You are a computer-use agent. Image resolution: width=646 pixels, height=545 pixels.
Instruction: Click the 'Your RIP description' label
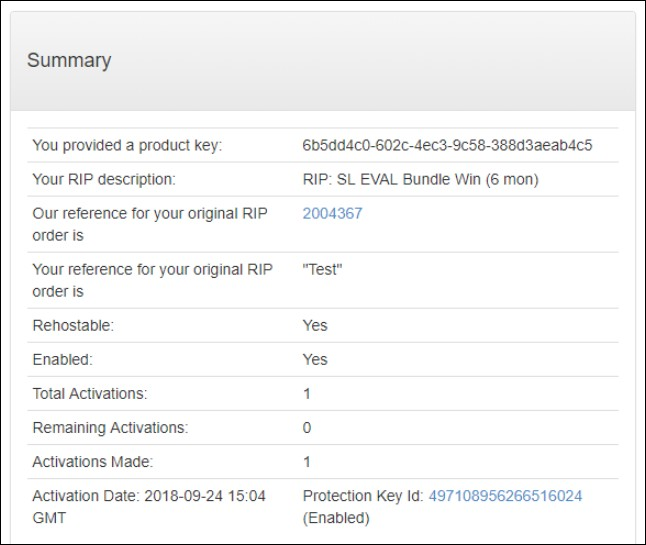click(104, 180)
